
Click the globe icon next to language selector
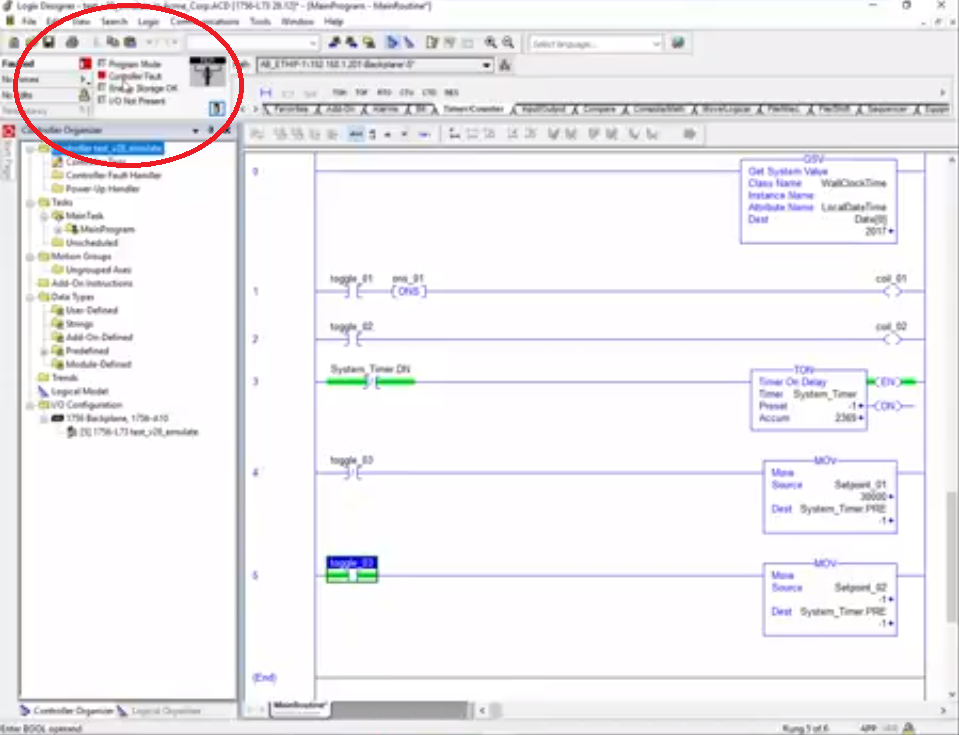(678, 43)
